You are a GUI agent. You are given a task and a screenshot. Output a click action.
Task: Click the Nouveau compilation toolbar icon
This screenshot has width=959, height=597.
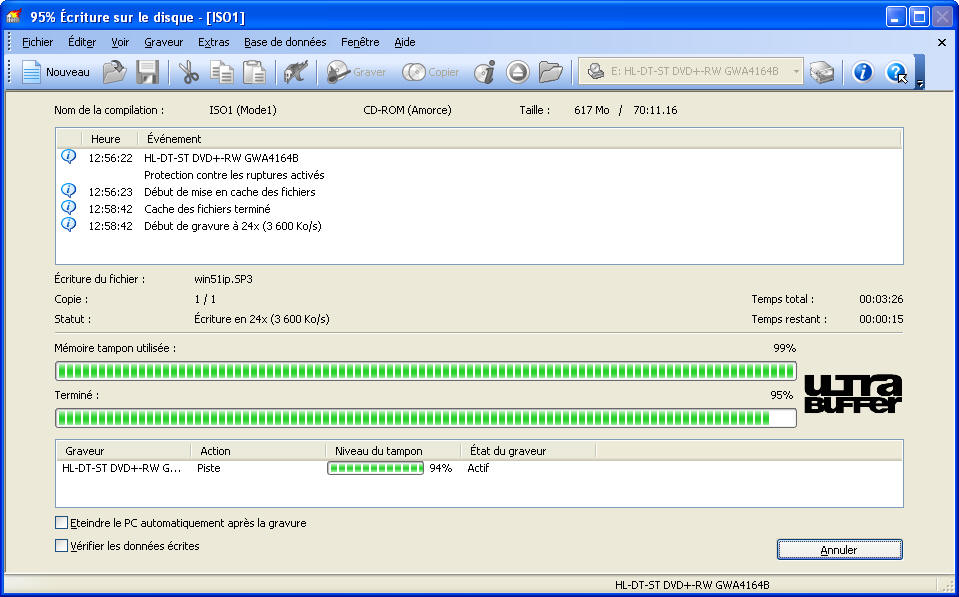coord(56,72)
